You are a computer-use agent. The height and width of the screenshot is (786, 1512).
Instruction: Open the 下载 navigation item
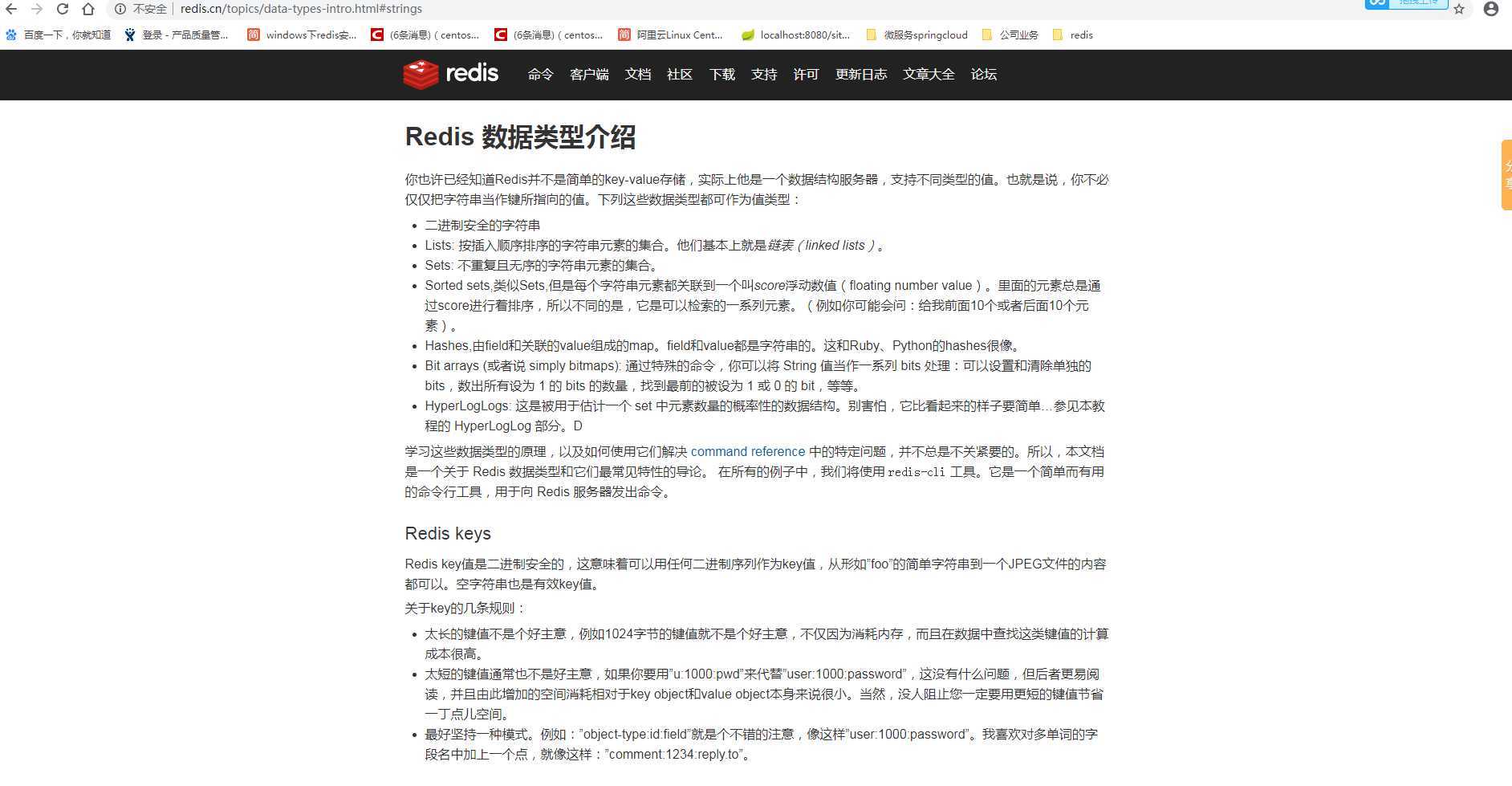click(722, 74)
